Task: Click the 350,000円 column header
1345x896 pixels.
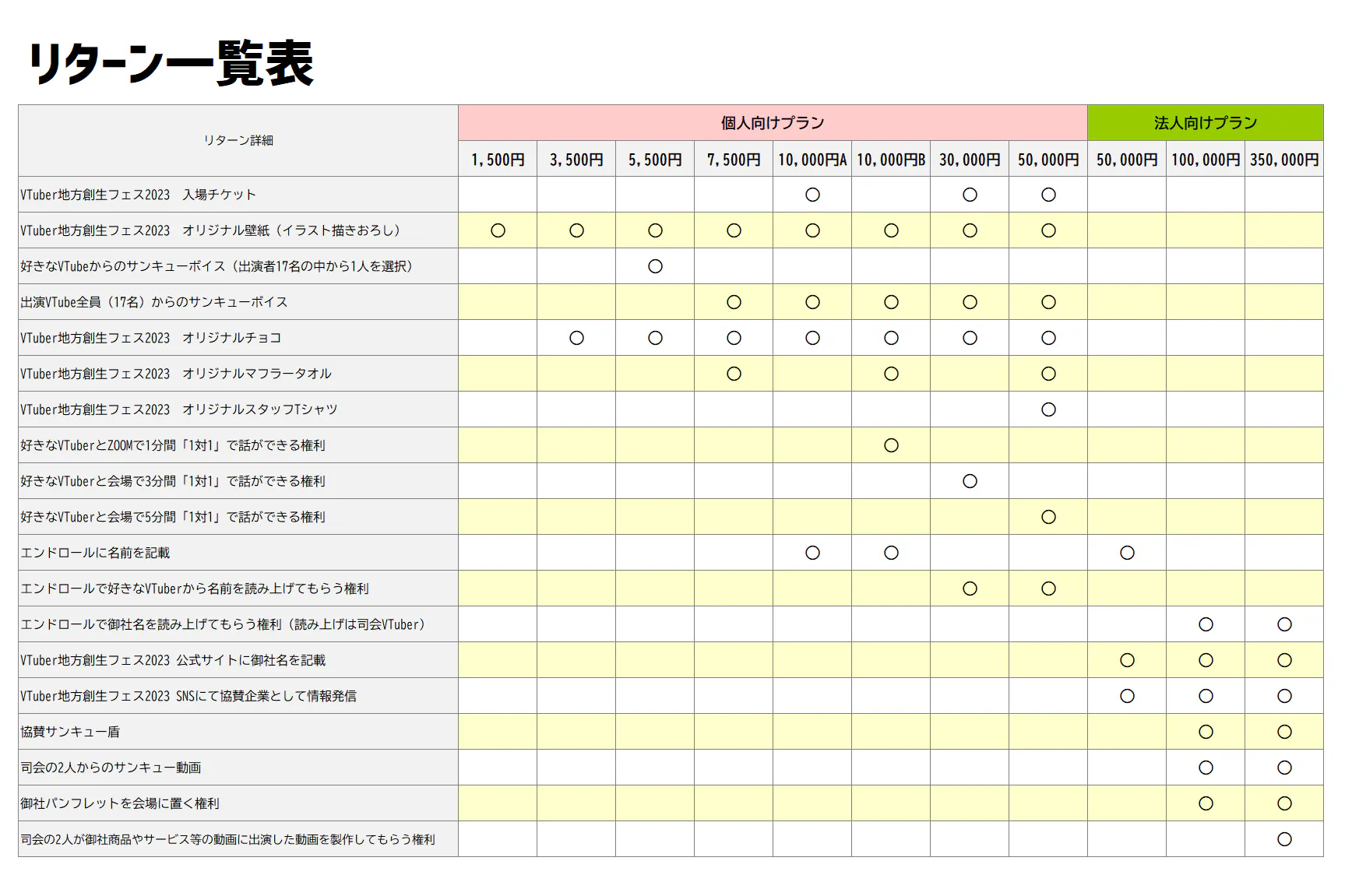Action: tap(1284, 160)
